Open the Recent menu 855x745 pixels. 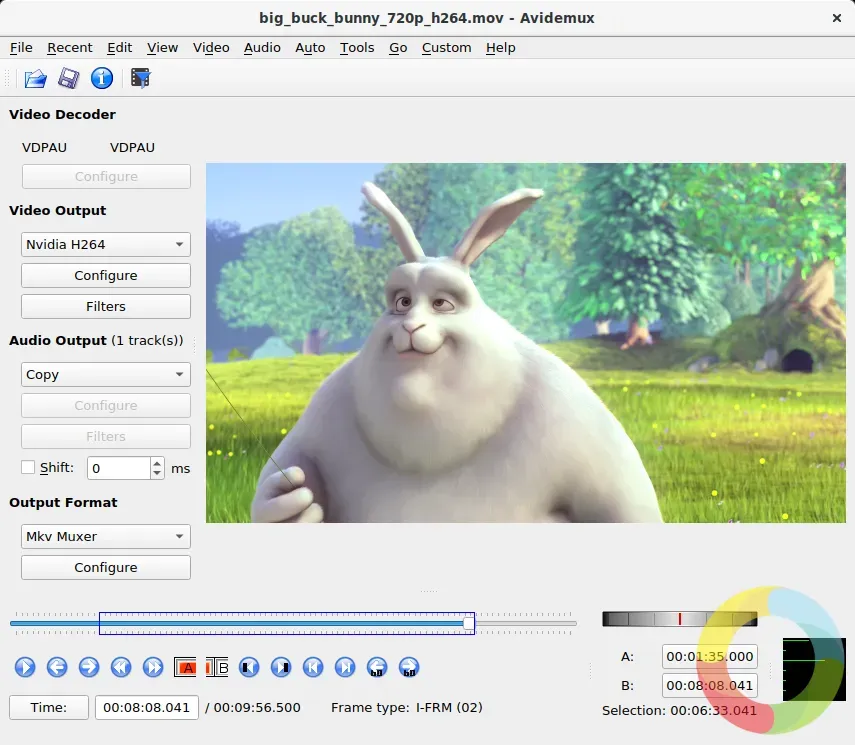click(x=70, y=48)
